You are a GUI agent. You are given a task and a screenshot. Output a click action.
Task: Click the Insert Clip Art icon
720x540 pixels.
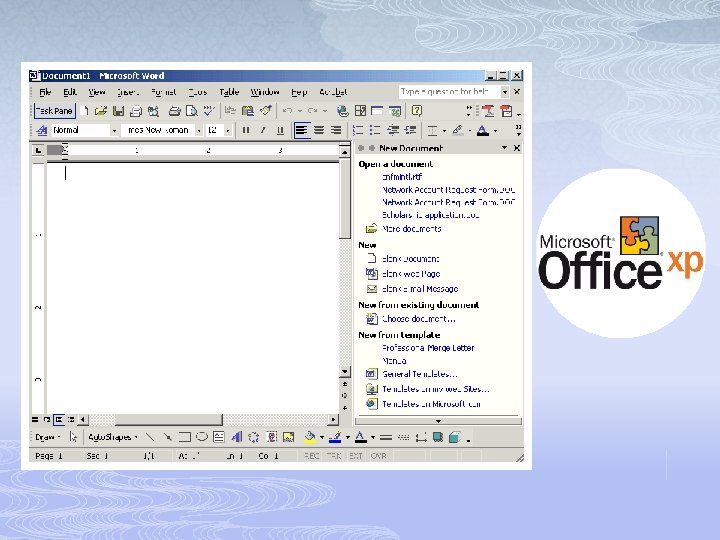(x=271, y=437)
